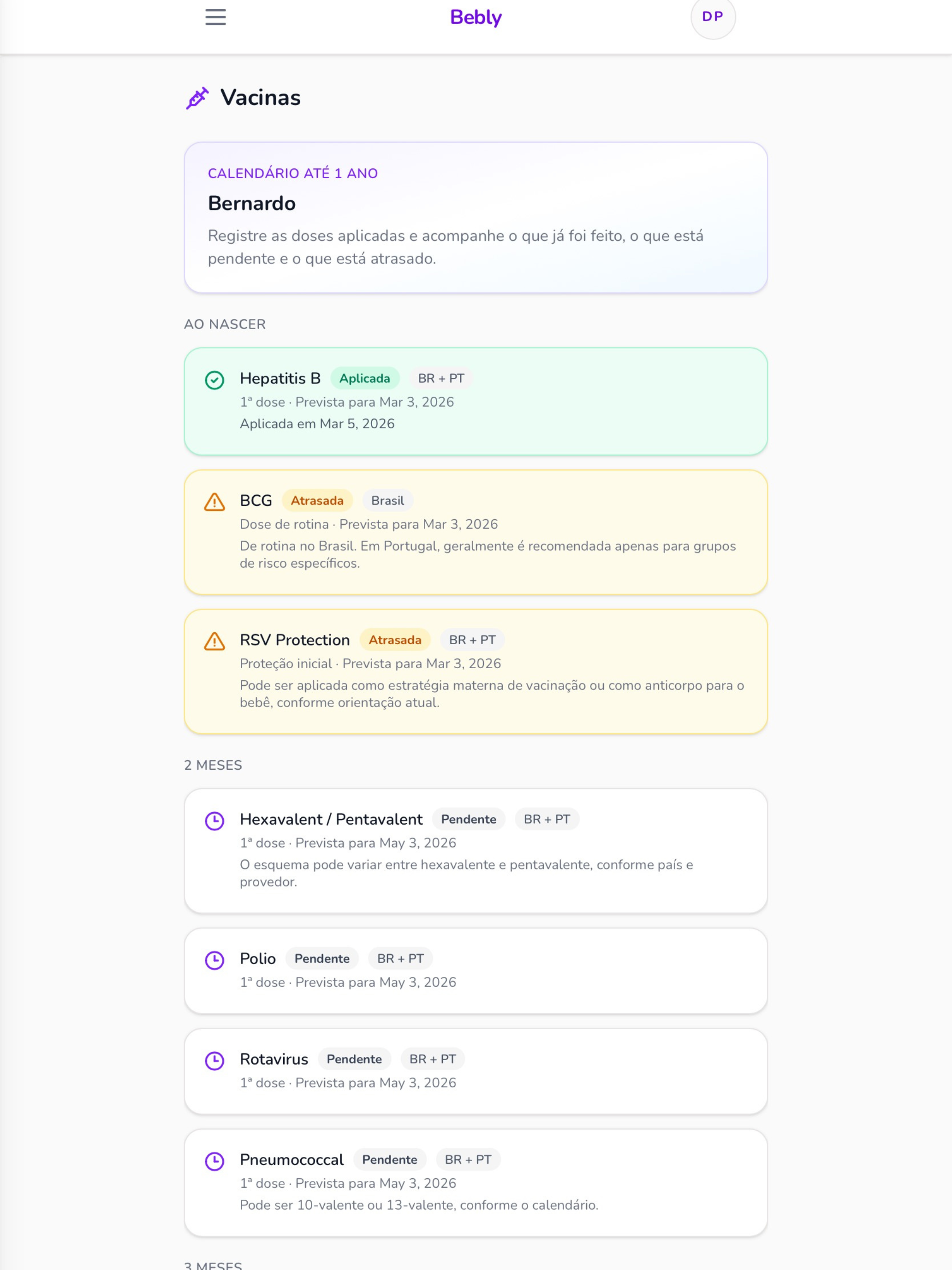
Task: Click the Vacinas page heading
Action: [x=261, y=98]
